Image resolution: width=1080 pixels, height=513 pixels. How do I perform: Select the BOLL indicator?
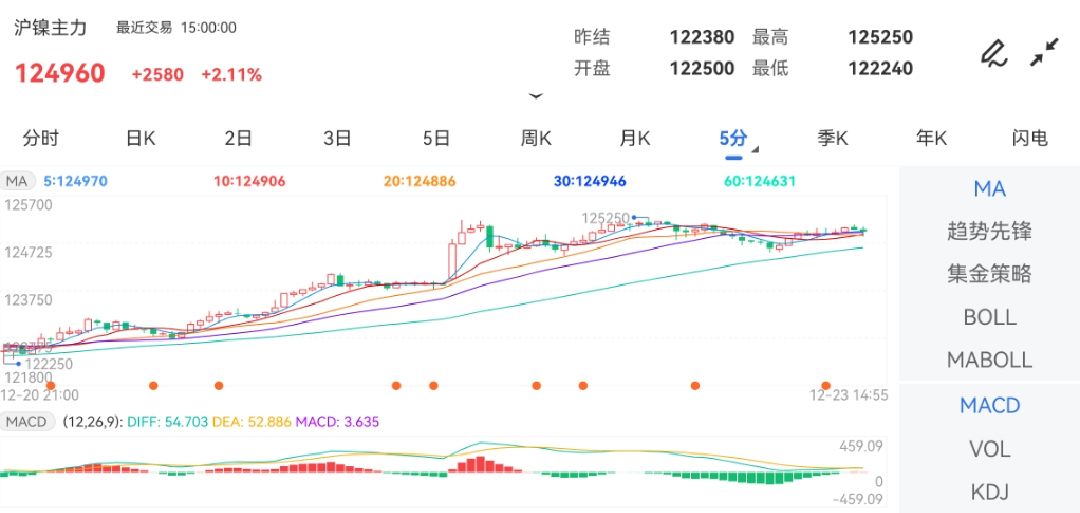[989, 317]
